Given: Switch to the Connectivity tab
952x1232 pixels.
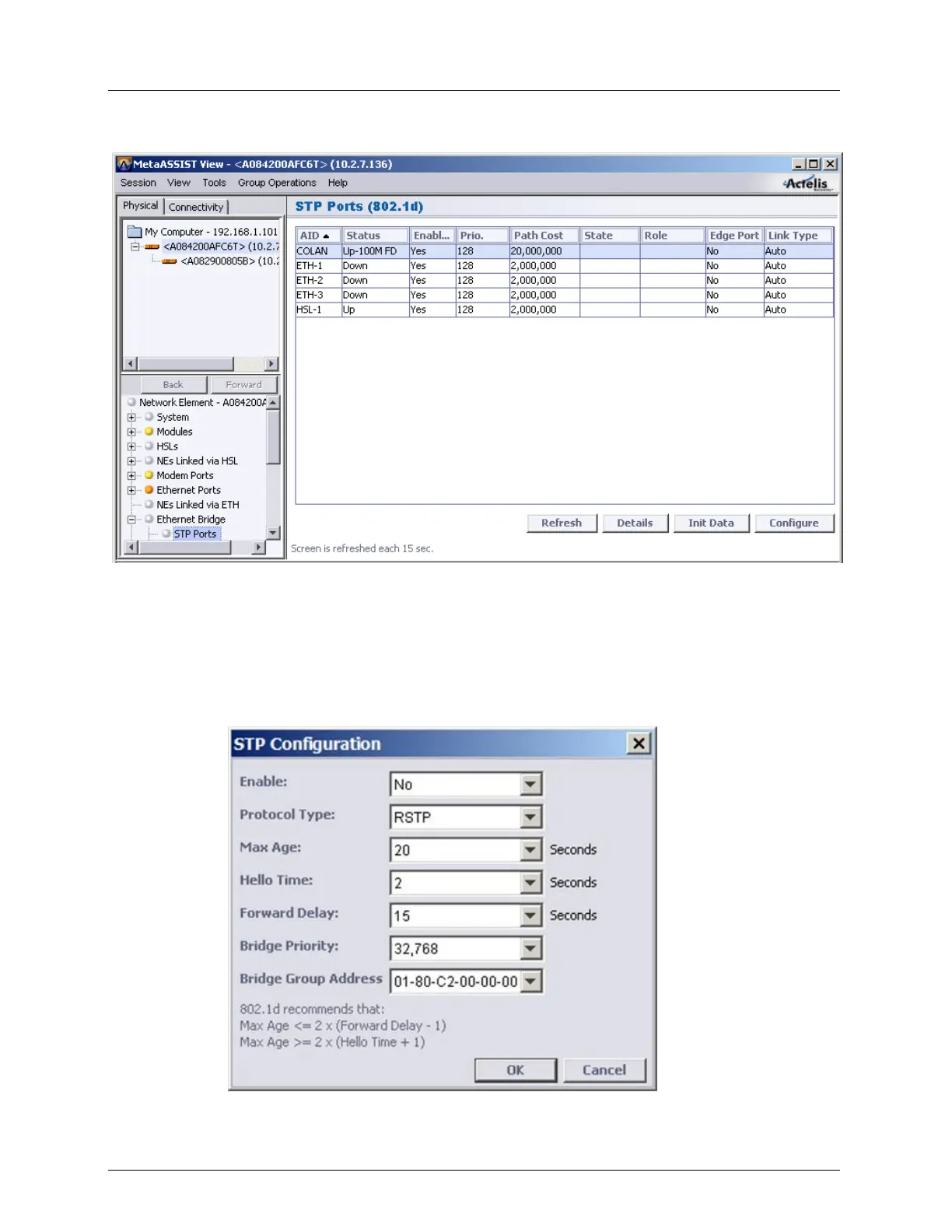Looking at the screenshot, I should click(x=196, y=207).
